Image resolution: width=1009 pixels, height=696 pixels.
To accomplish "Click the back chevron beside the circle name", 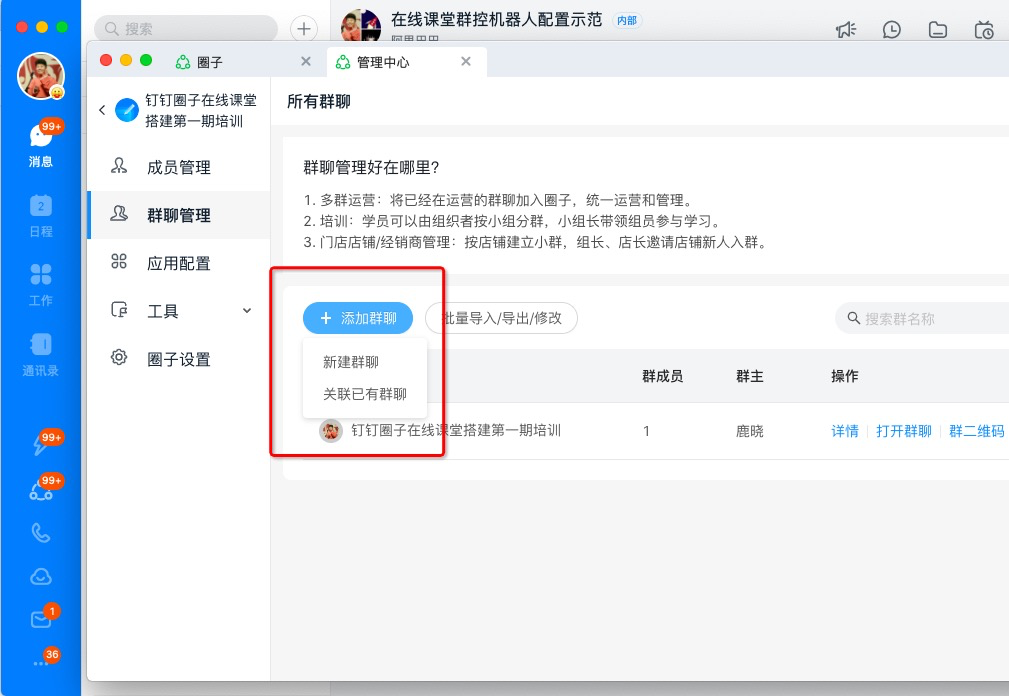I will pos(102,110).
